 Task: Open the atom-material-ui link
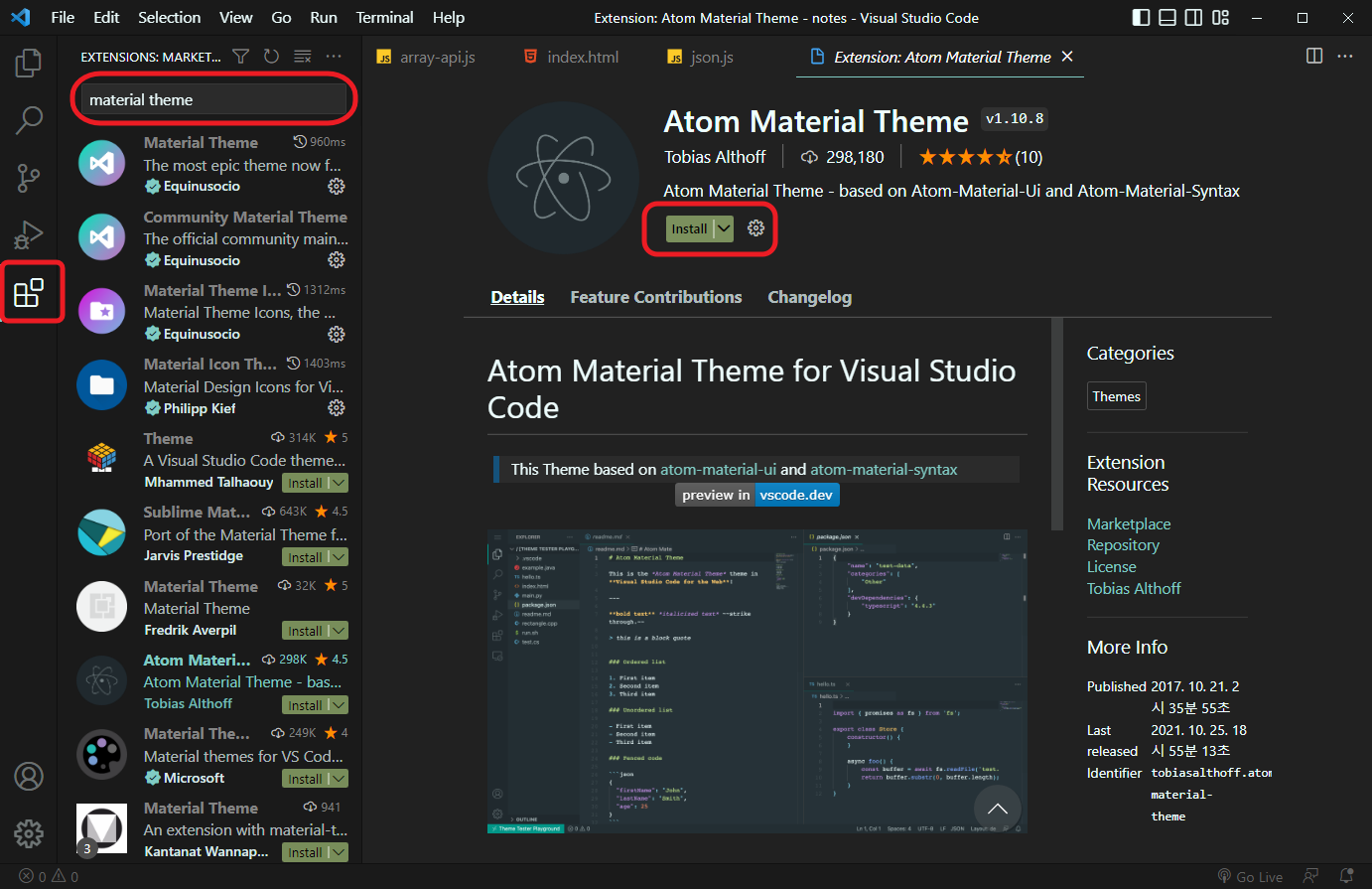click(719, 469)
